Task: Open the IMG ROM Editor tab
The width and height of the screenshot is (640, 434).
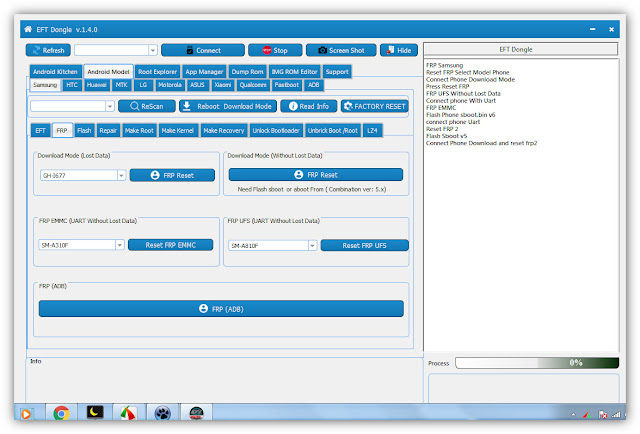Action: [294, 71]
